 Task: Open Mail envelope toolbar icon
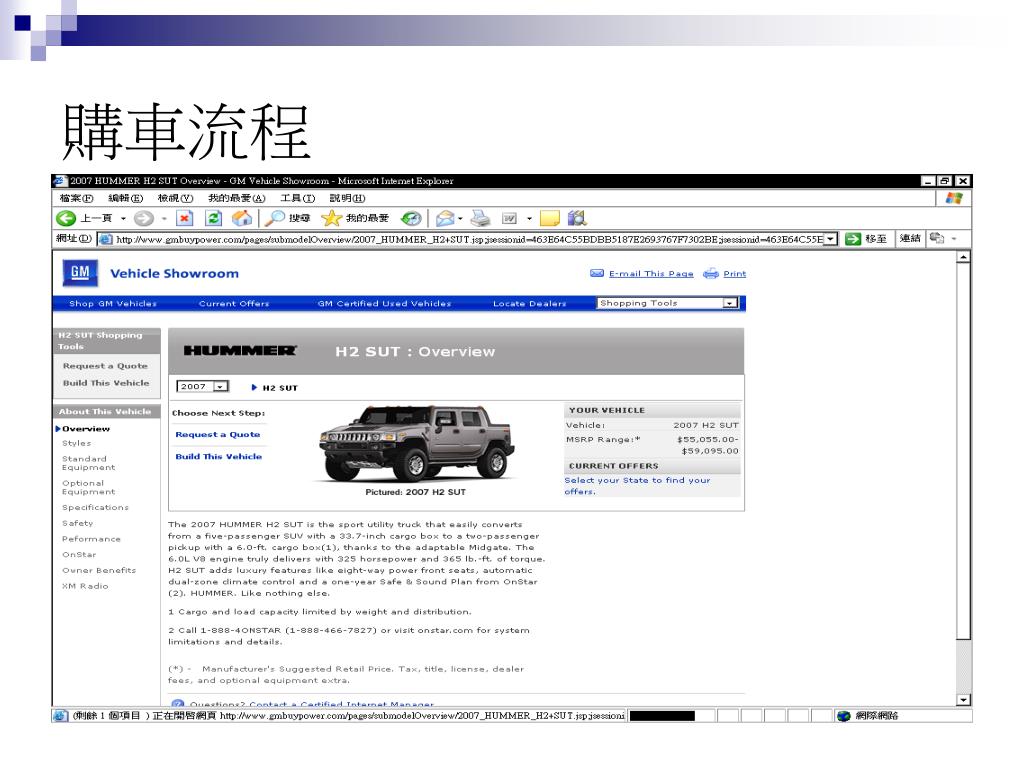pyautogui.click(x=445, y=218)
